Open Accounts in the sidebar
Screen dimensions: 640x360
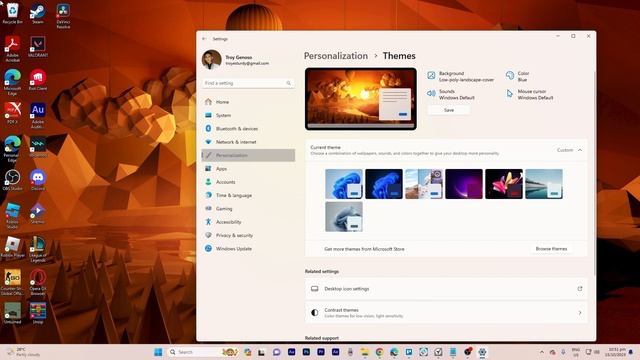[x=248, y=182]
